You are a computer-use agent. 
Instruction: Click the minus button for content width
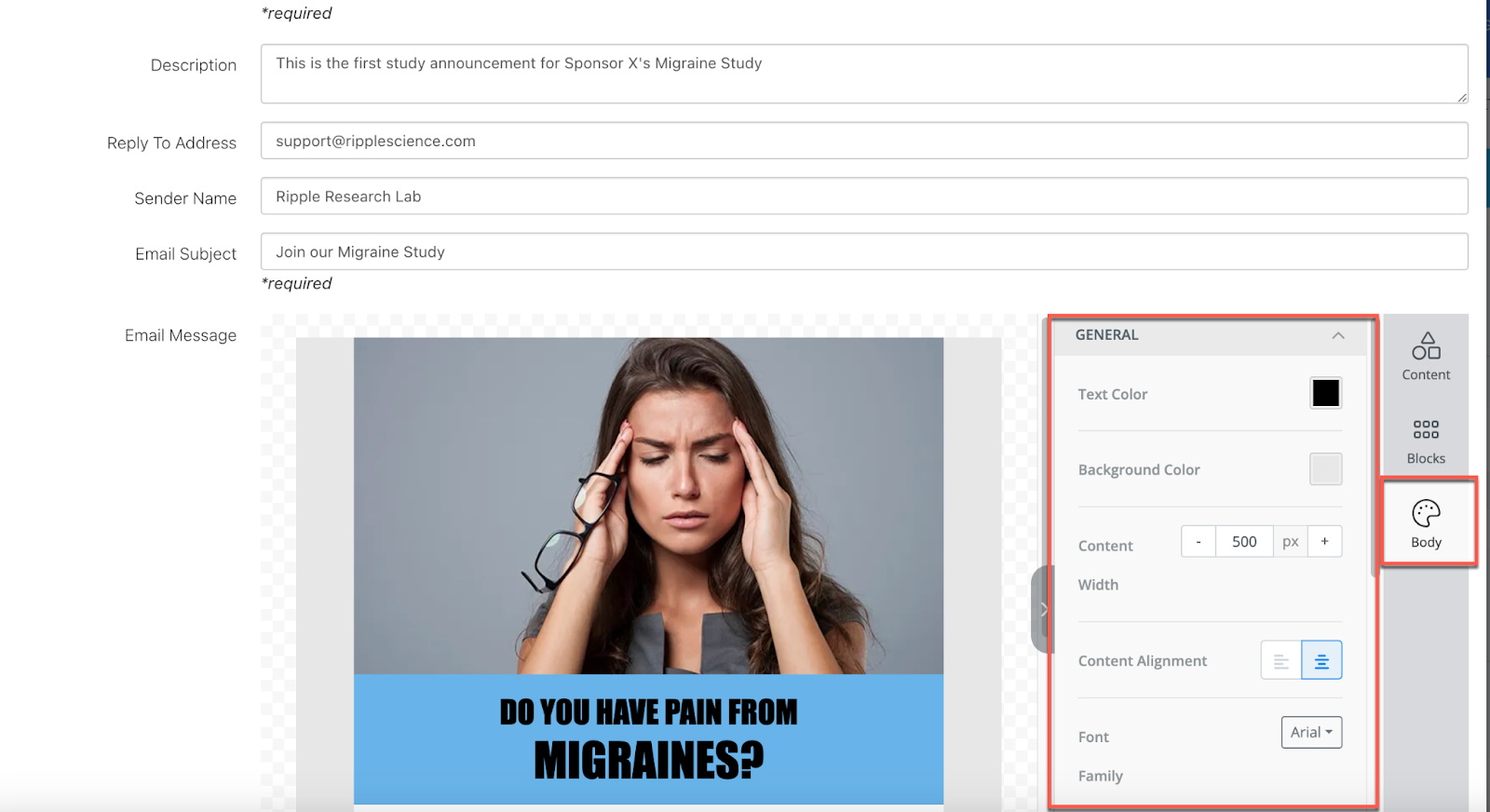1199,542
